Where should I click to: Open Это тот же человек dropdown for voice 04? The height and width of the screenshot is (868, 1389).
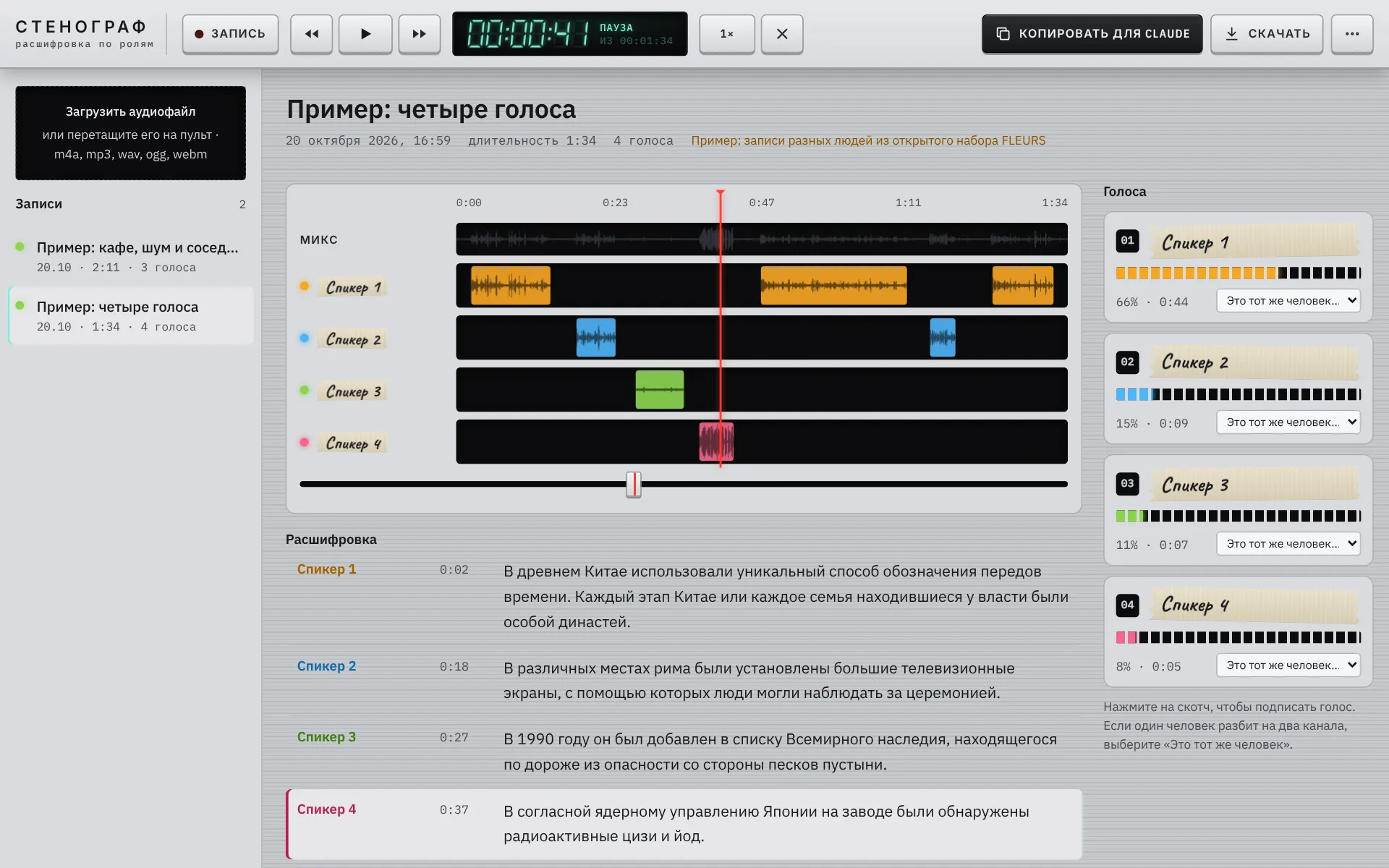(x=1288, y=665)
